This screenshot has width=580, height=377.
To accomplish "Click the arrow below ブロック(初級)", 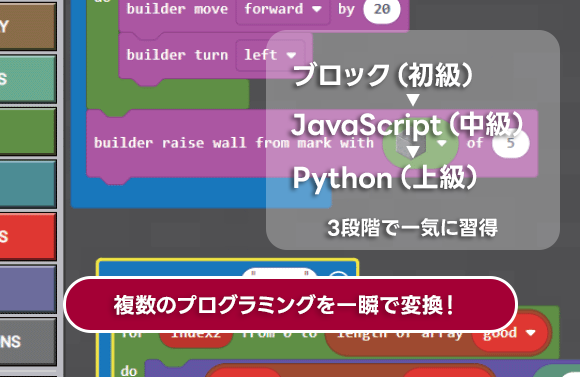I will coord(412,99).
